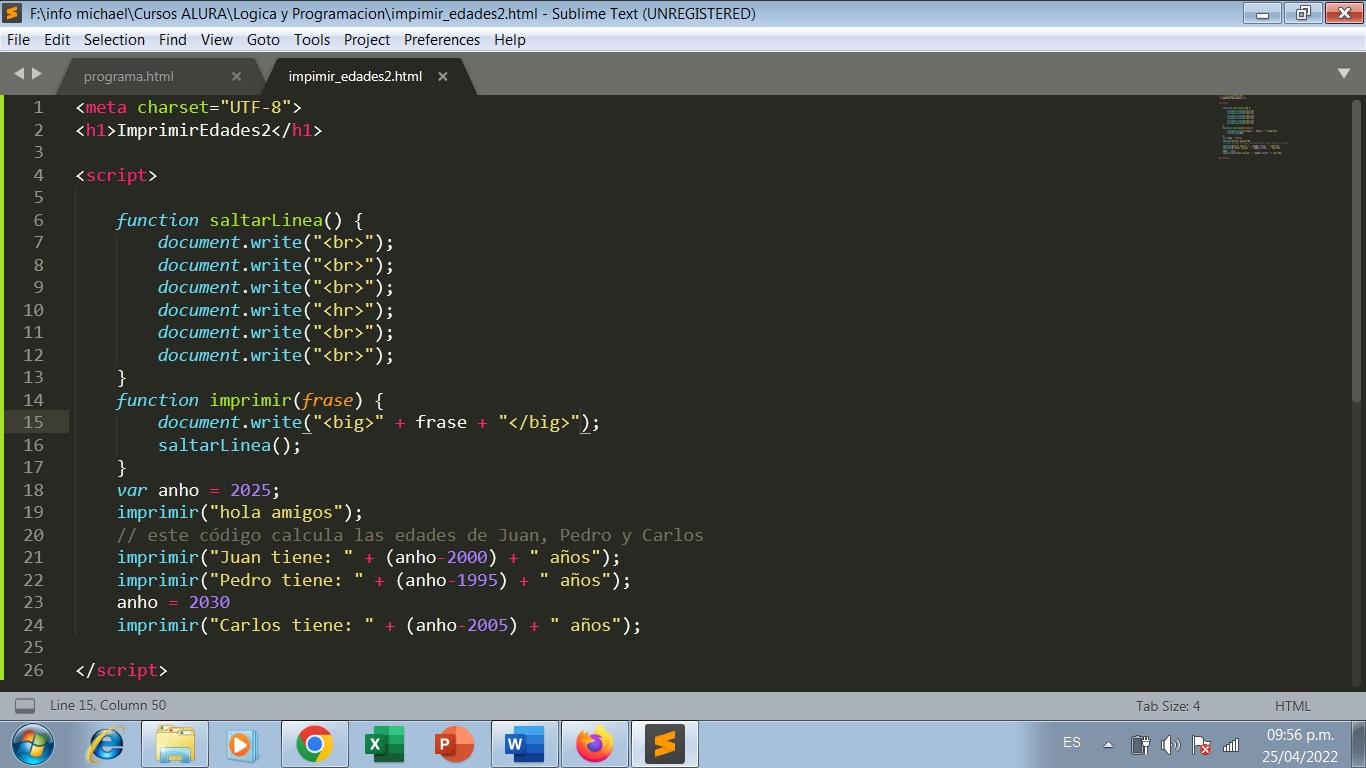Close the programa.html tab
The height and width of the screenshot is (768, 1366).
[x=236, y=76]
